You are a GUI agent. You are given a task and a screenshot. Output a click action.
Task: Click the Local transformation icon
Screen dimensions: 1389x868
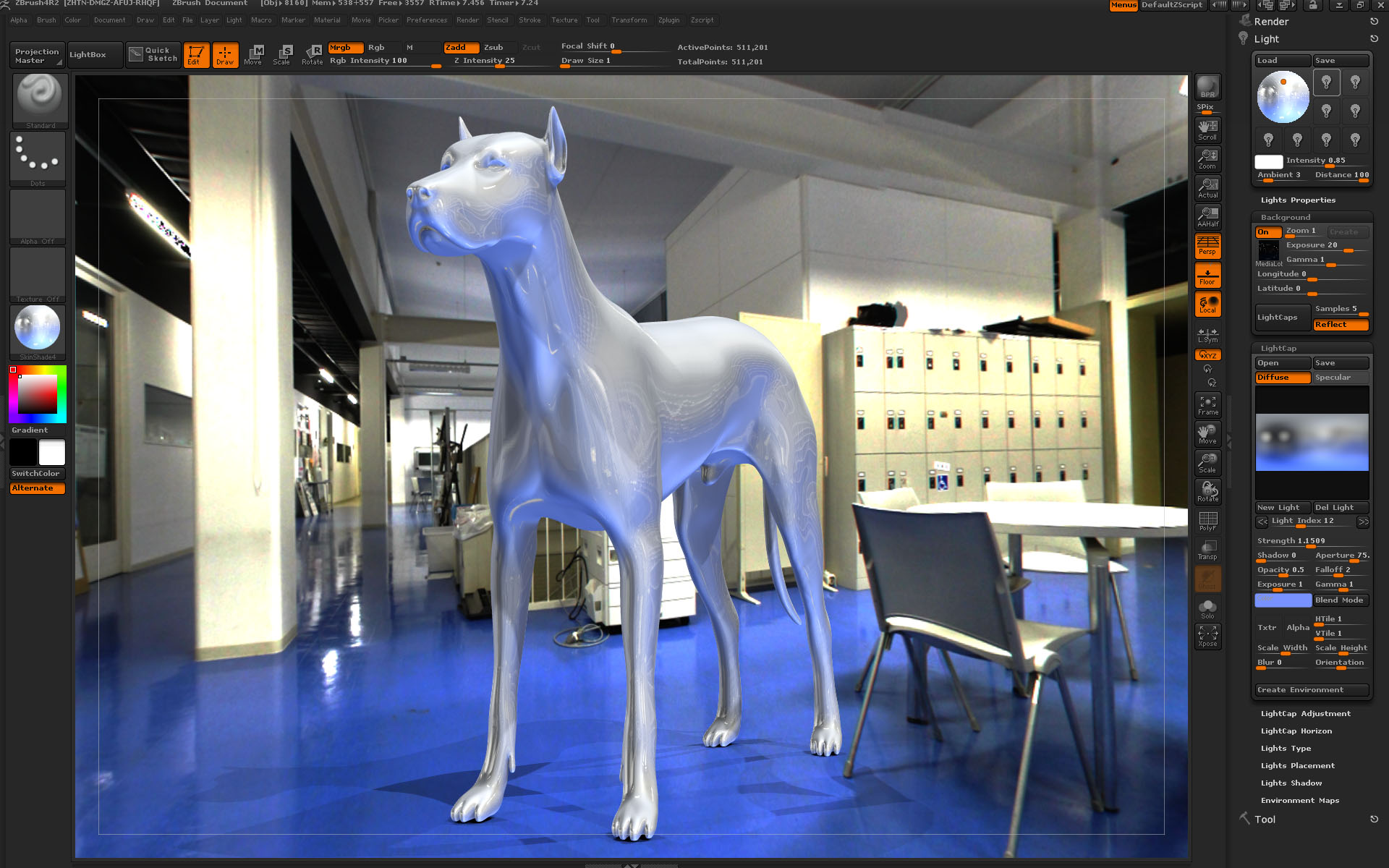1208,307
